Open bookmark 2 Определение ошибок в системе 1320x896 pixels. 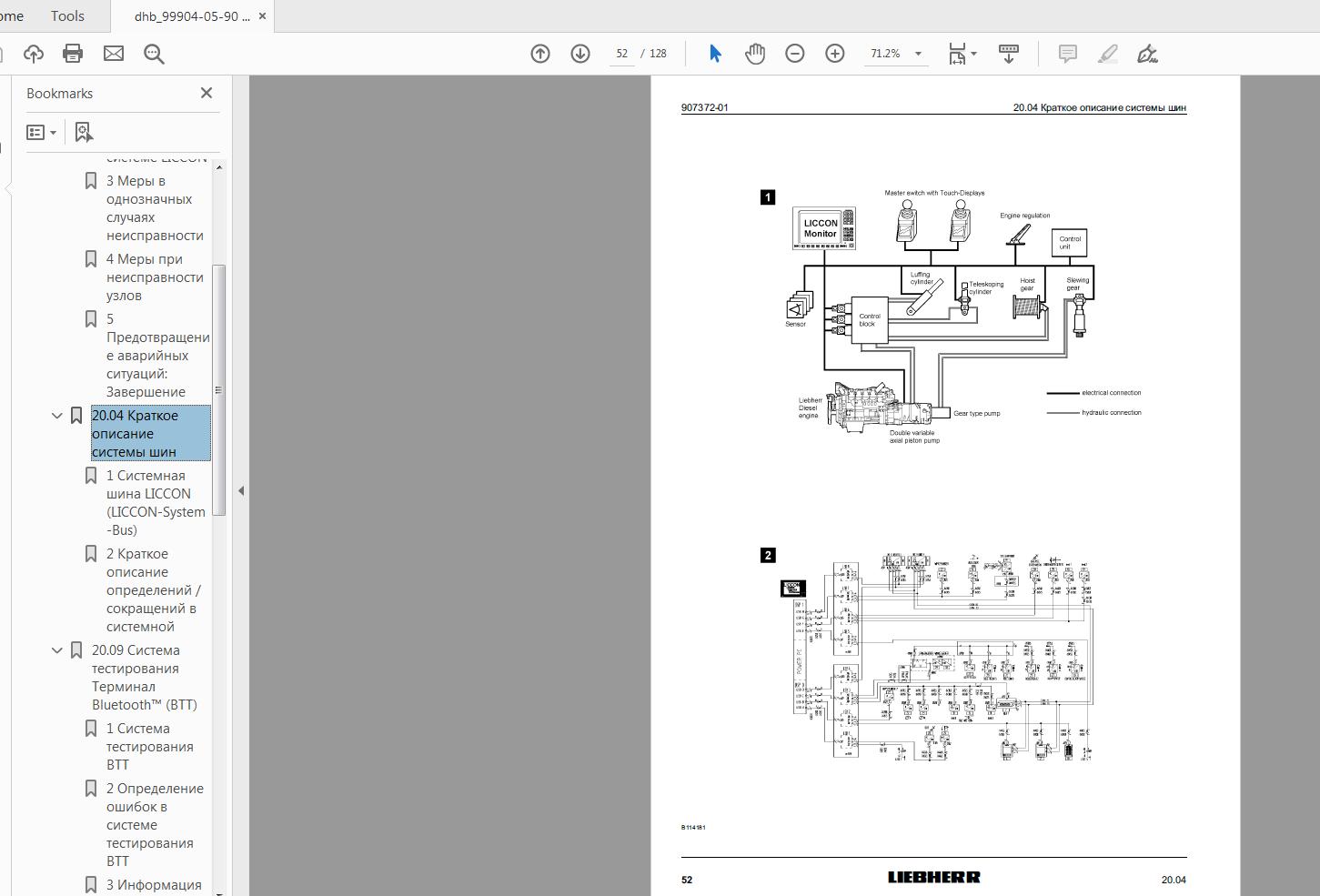(x=155, y=825)
